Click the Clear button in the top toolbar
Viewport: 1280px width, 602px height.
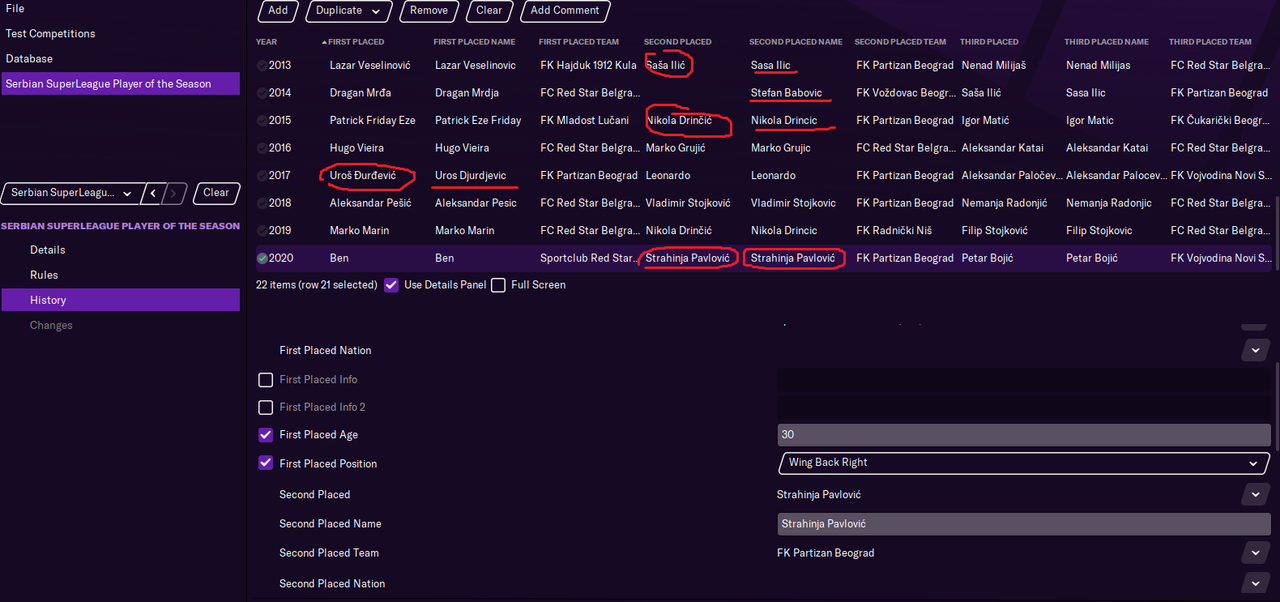489,11
